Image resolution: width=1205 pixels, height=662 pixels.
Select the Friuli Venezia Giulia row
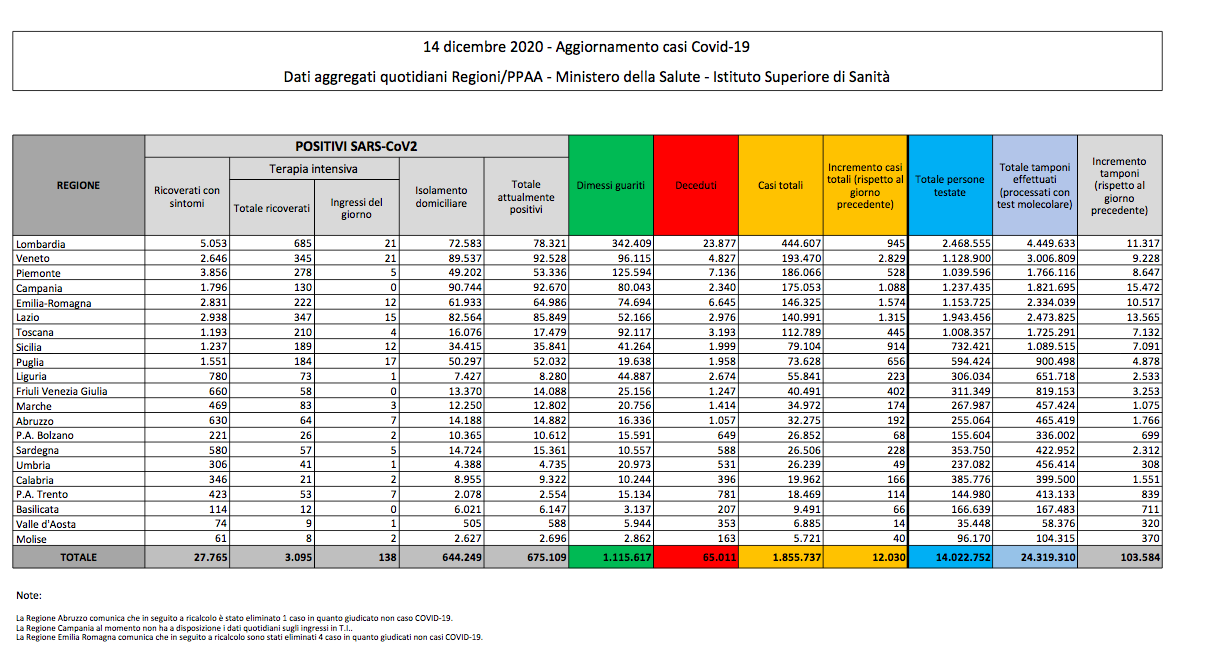coord(62,391)
